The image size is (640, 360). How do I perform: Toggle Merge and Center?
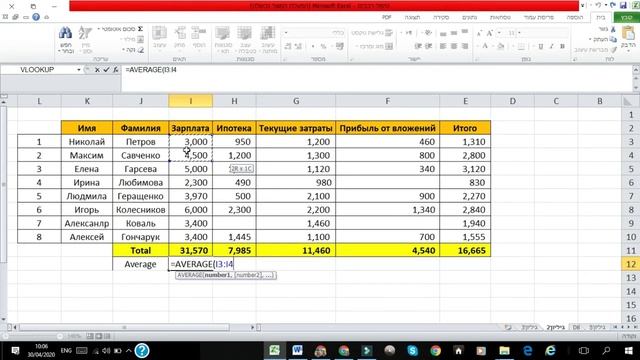tap(374, 47)
